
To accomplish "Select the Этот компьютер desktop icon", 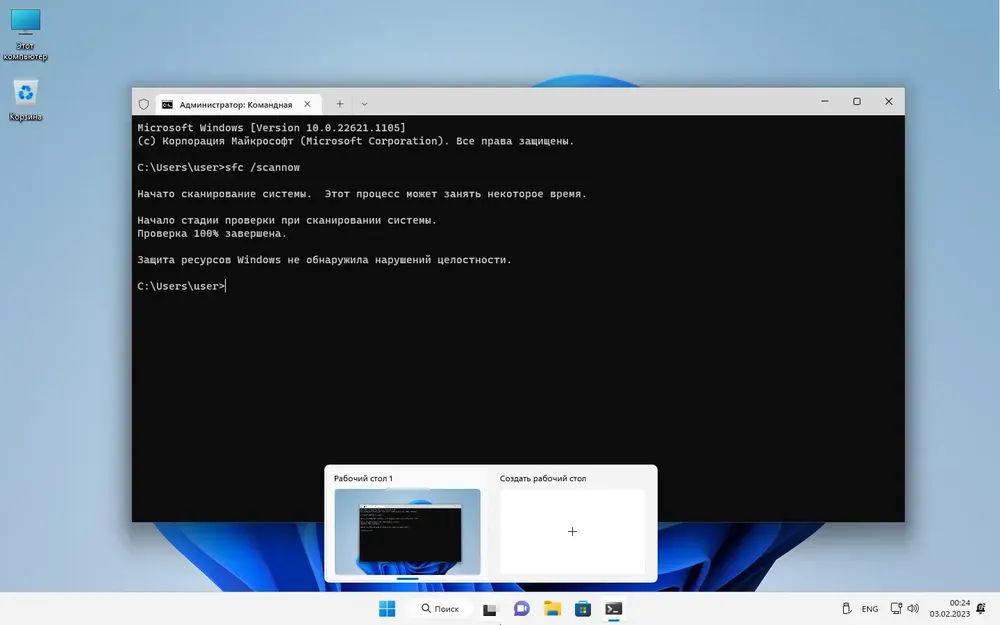I will [26, 34].
